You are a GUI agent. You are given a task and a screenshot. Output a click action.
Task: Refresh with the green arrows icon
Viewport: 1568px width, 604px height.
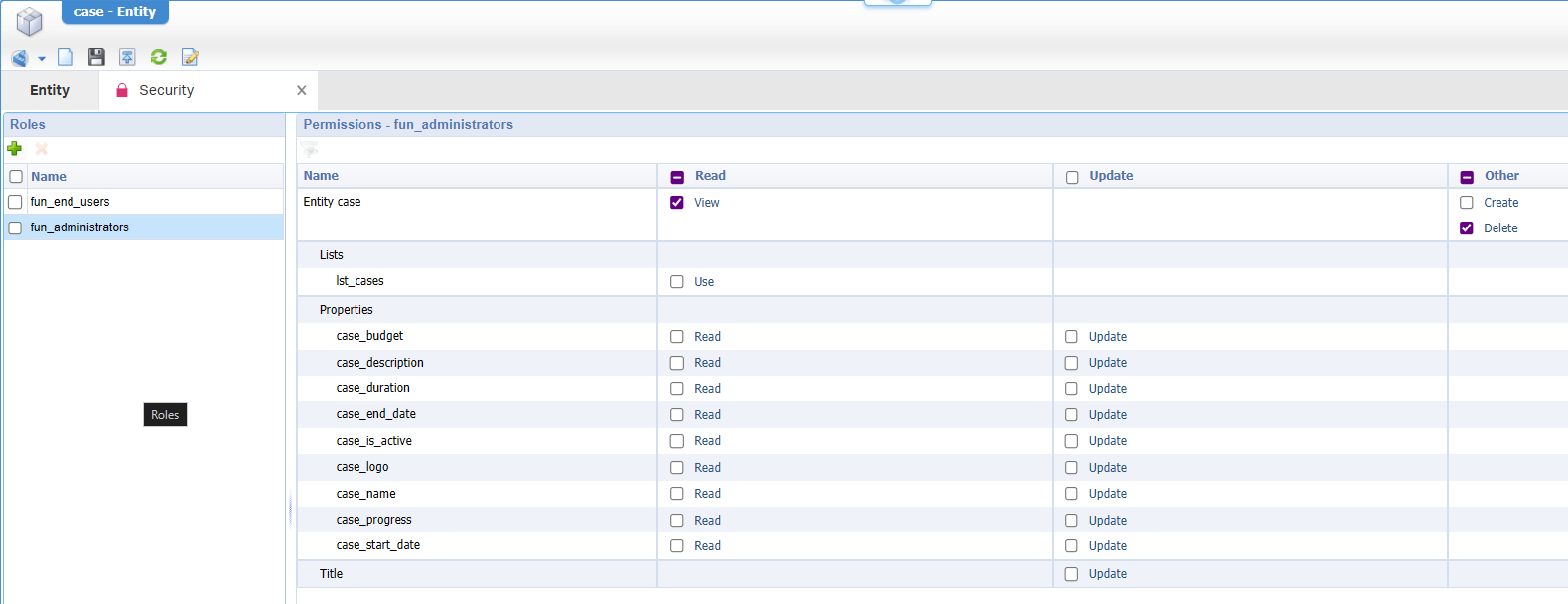point(159,57)
